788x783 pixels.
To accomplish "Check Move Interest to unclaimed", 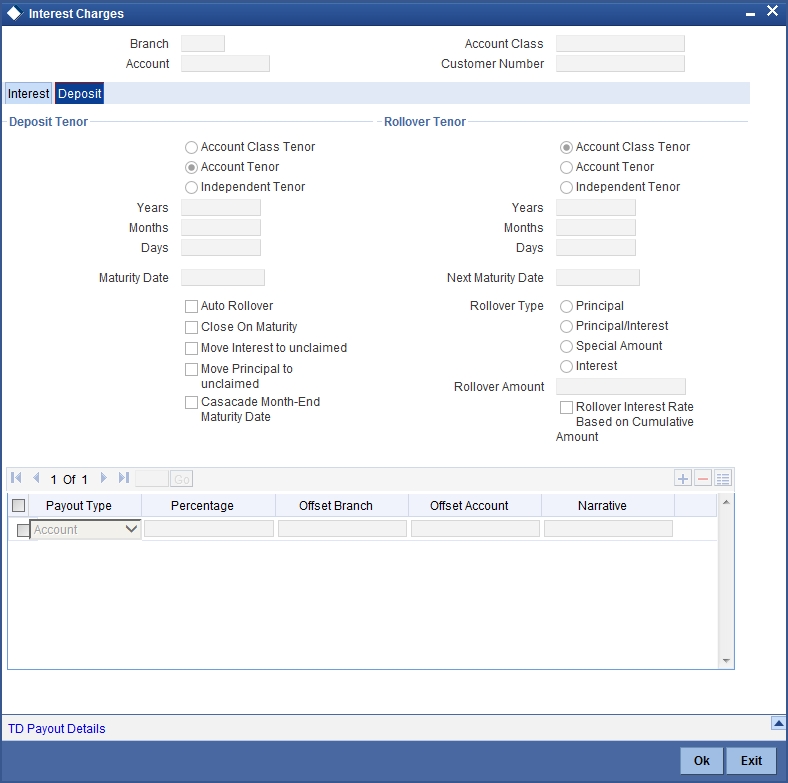I will tap(191, 349).
